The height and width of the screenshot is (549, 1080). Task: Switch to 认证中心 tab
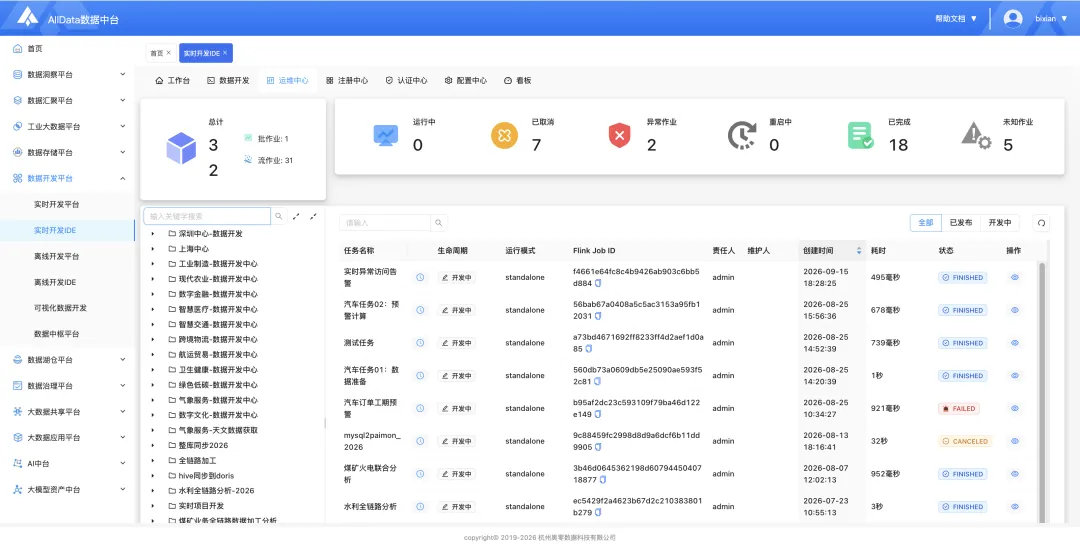(406, 81)
